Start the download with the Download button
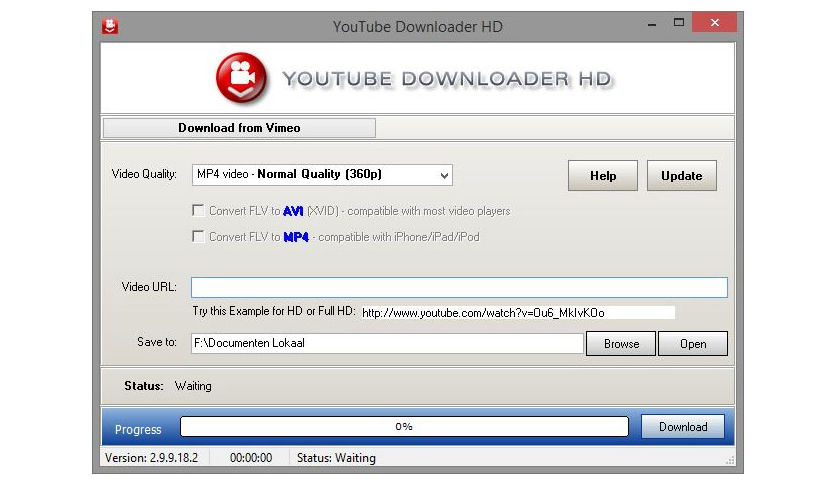 683,427
